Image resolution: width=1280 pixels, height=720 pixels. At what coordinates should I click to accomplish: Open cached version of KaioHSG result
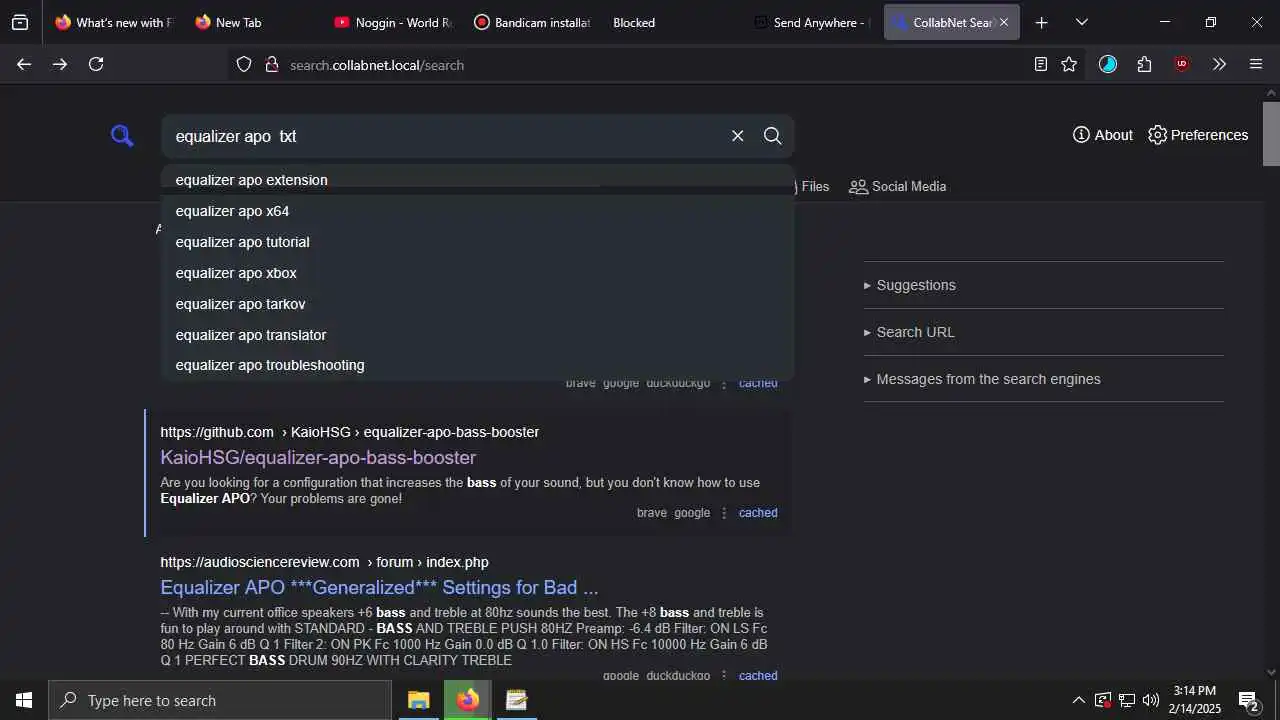click(x=758, y=513)
